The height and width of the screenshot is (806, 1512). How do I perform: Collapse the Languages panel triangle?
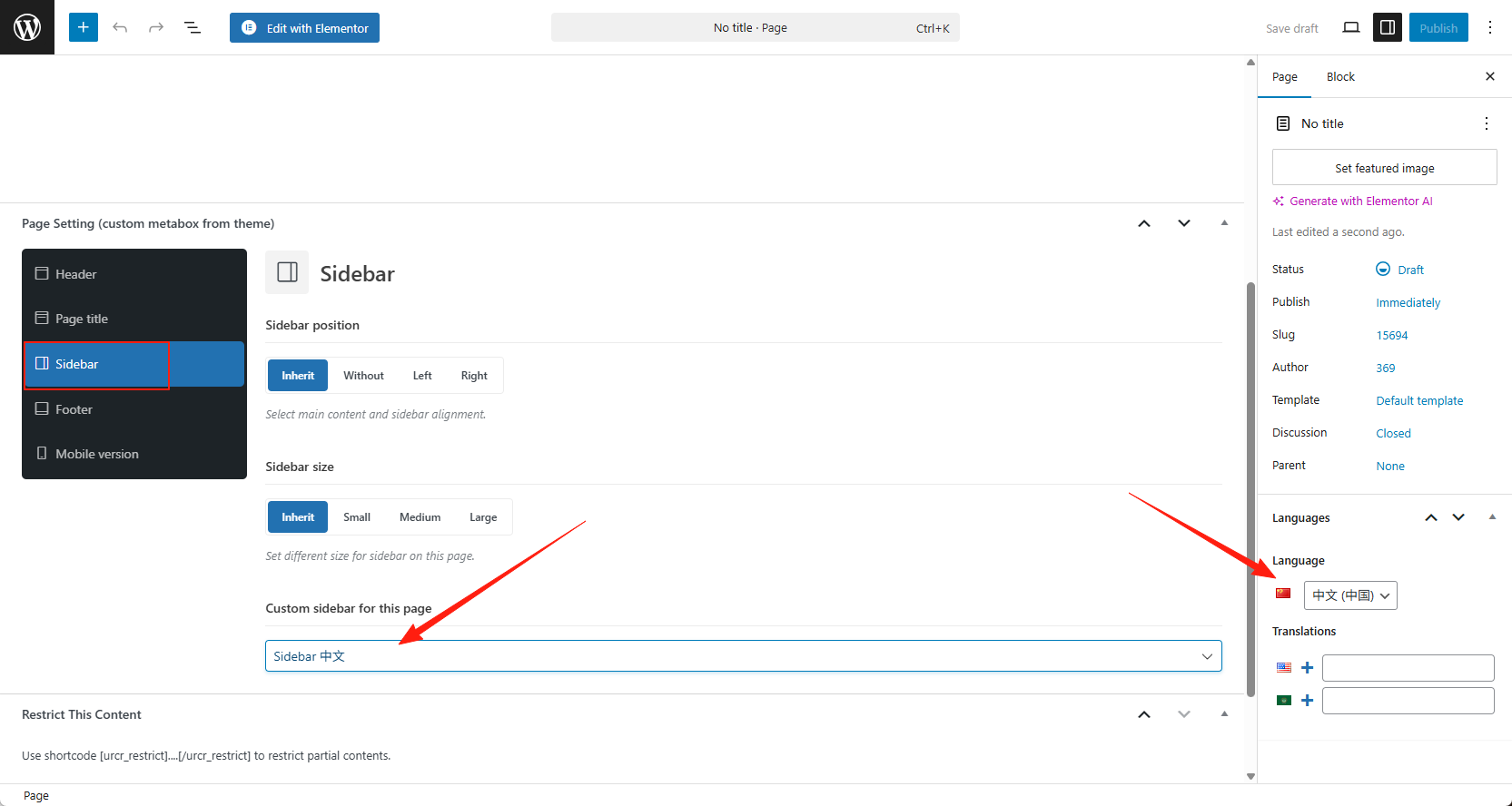(x=1492, y=517)
